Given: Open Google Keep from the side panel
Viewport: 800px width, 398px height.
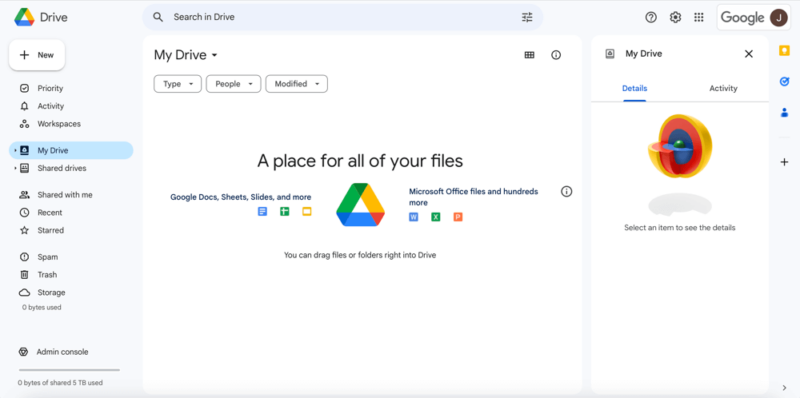Looking at the screenshot, I should (784, 51).
